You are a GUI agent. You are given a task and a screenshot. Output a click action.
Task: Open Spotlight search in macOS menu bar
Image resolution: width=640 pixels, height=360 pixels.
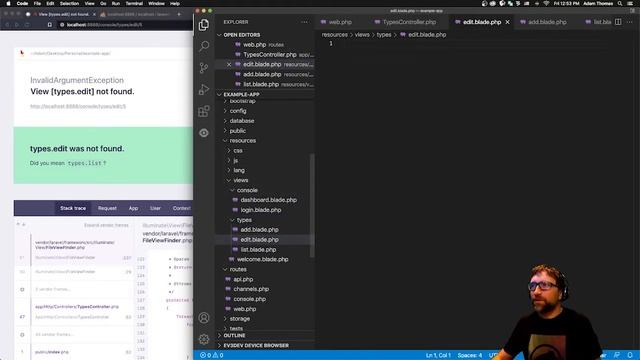[620, 3]
